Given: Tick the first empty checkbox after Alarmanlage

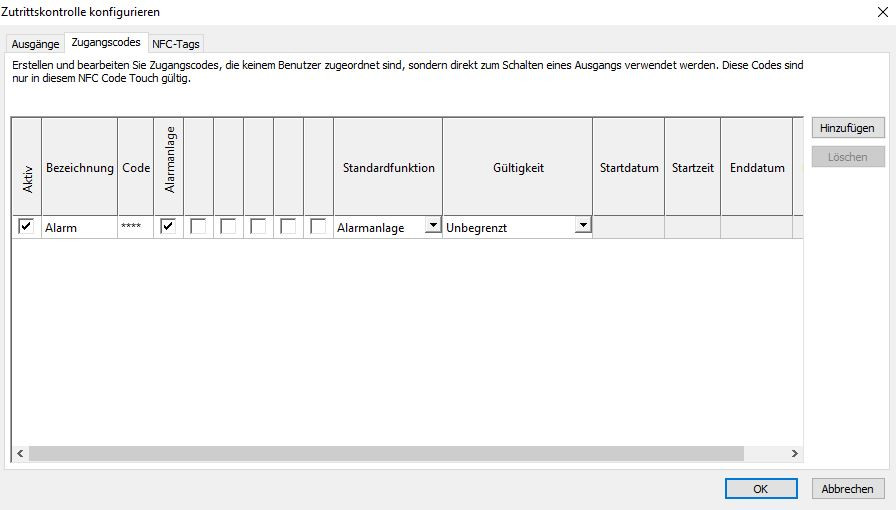Looking at the screenshot, I should (x=198, y=226).
